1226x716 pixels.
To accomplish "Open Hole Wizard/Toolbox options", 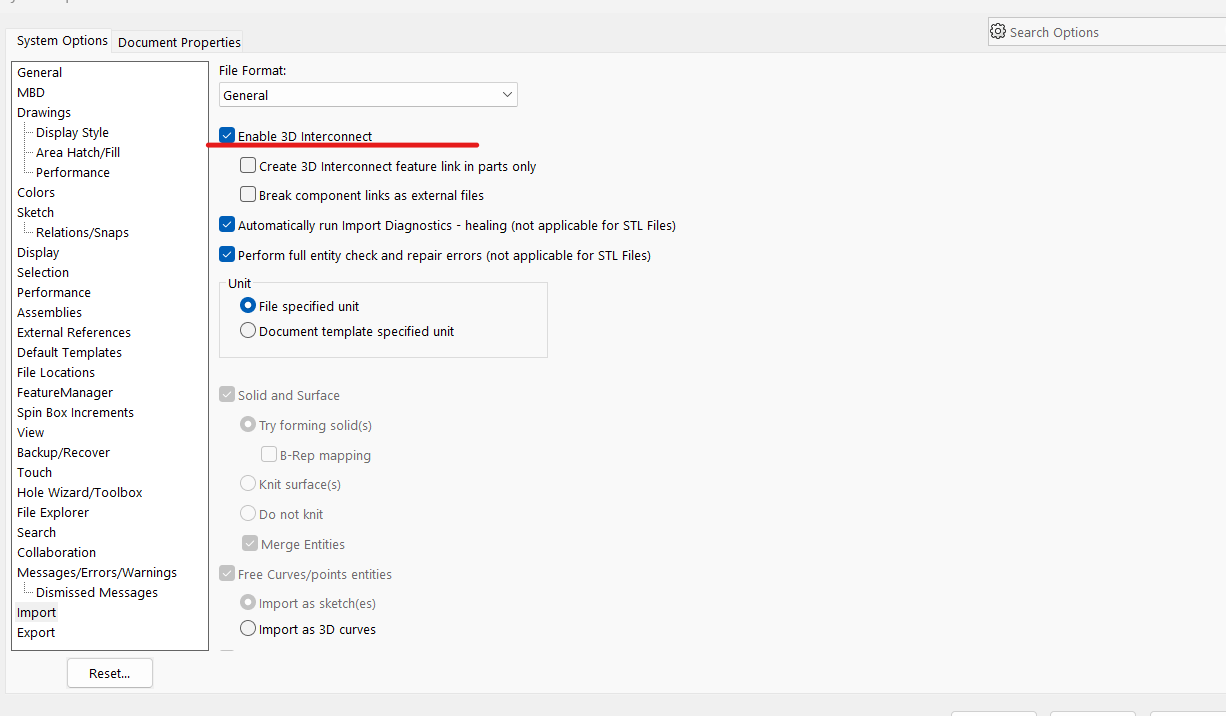I will click(x=80, y=492).
